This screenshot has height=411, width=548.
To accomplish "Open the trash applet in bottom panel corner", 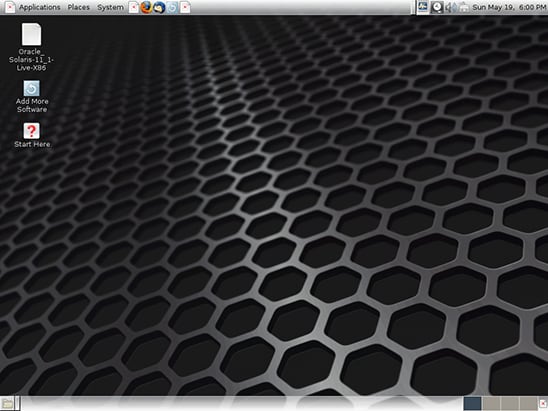I will (543, 404).
